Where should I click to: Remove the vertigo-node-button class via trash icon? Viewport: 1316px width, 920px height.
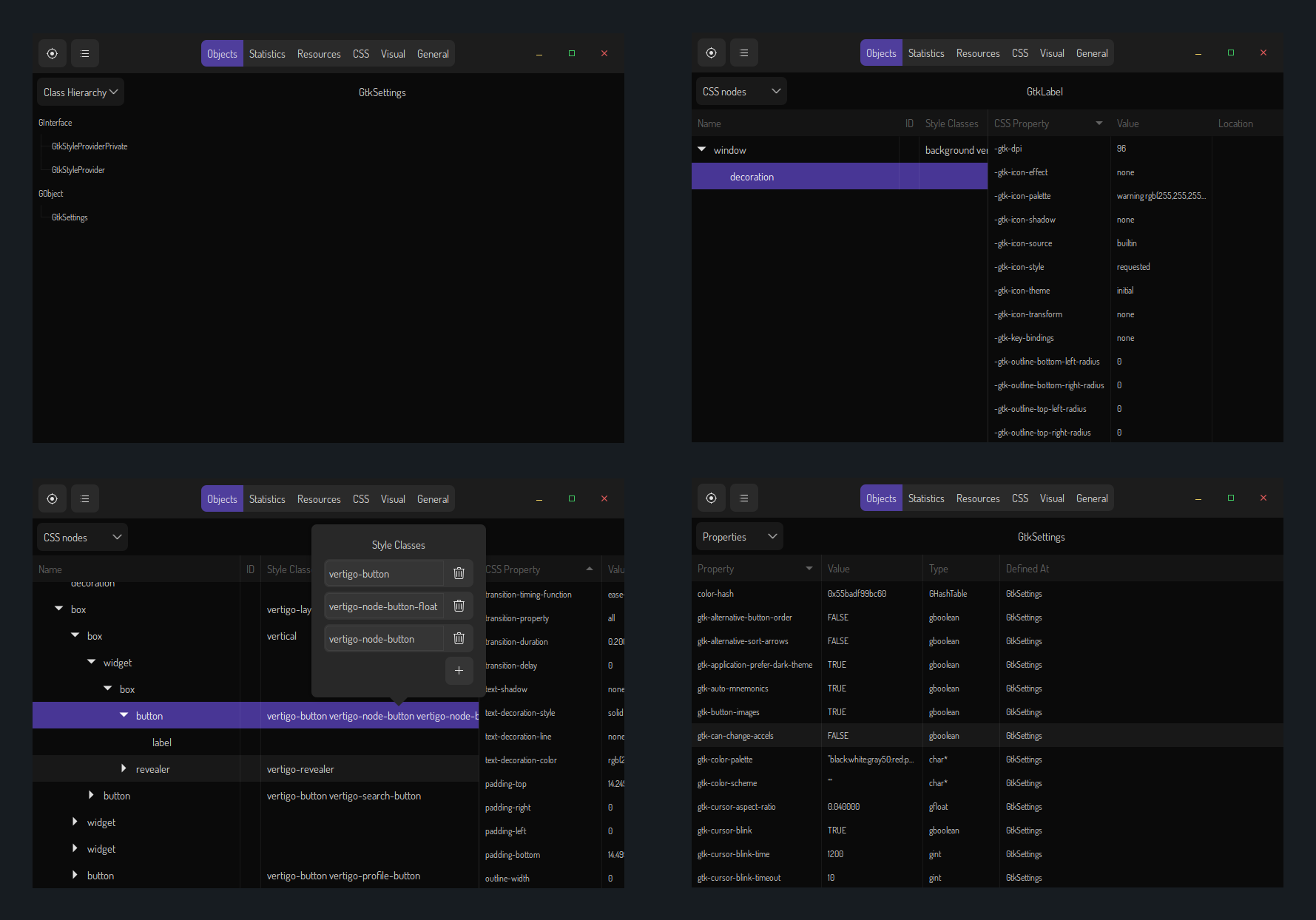click(x=459, y=638)
